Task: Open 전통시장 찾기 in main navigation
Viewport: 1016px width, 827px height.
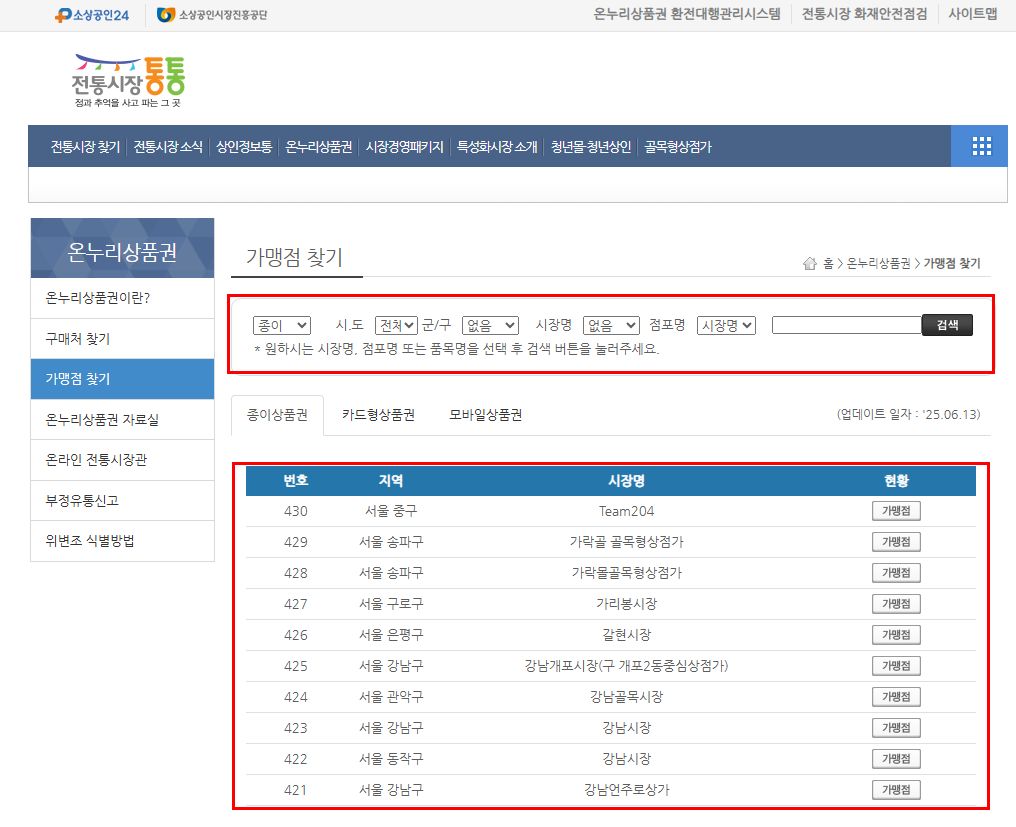Action: 85,147
